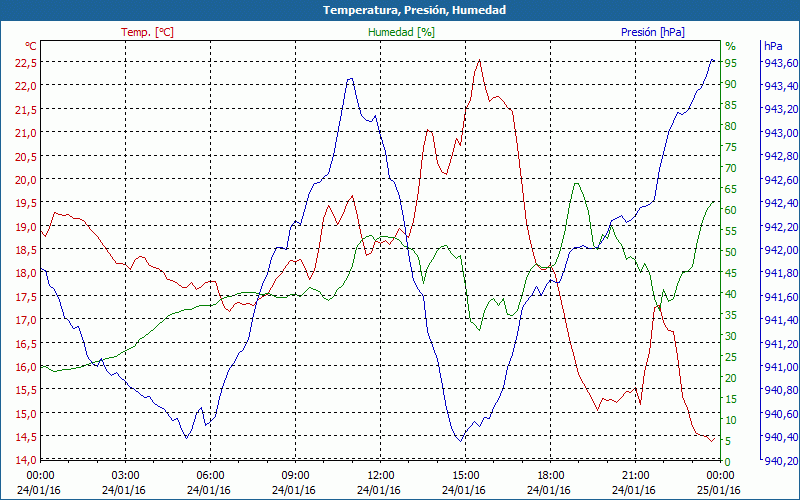The image size is (800, 500).
Task: Click the temperature axis value "20,5"
Action: 27,156
